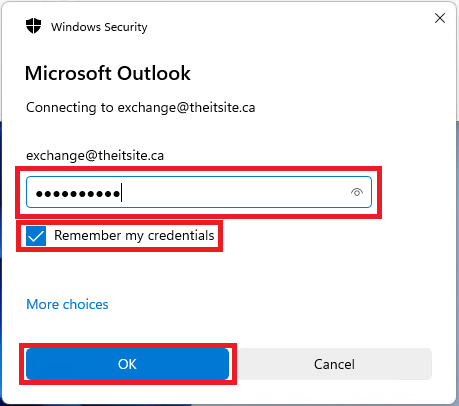Click the Remember my credentials label text

(134, 235)
